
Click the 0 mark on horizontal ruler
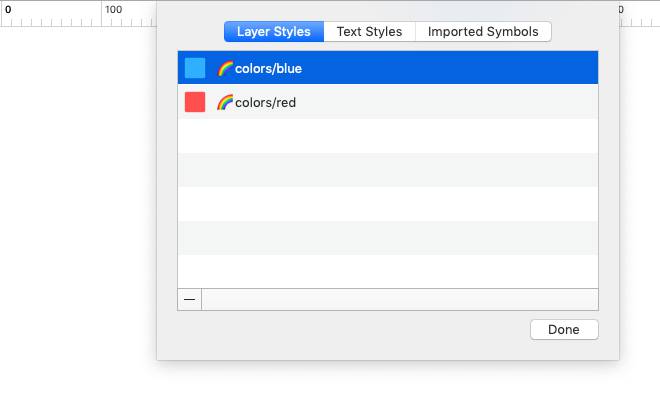tap(9, 10)
